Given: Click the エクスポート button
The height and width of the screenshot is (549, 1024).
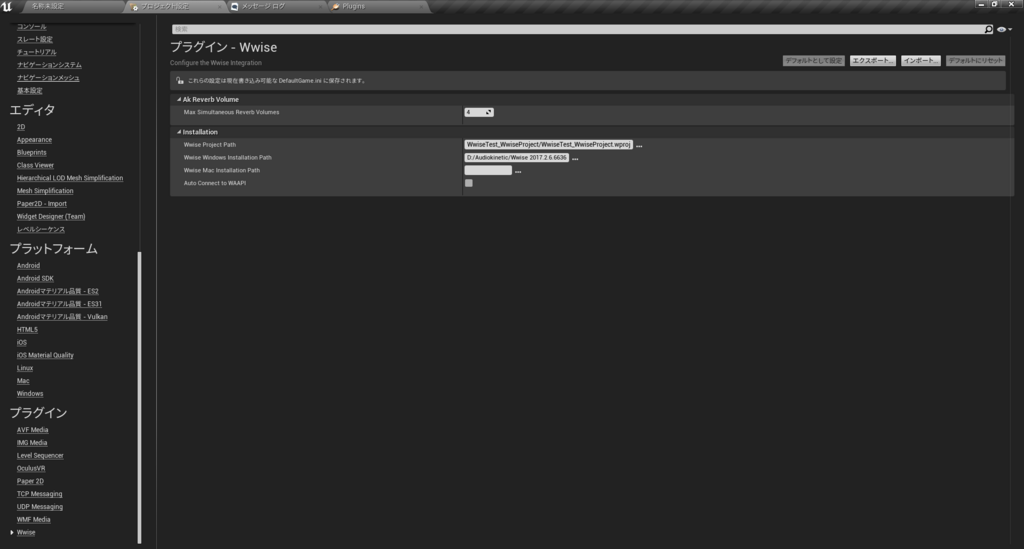Looking at the screenshot, I should (x=872, y=61).
